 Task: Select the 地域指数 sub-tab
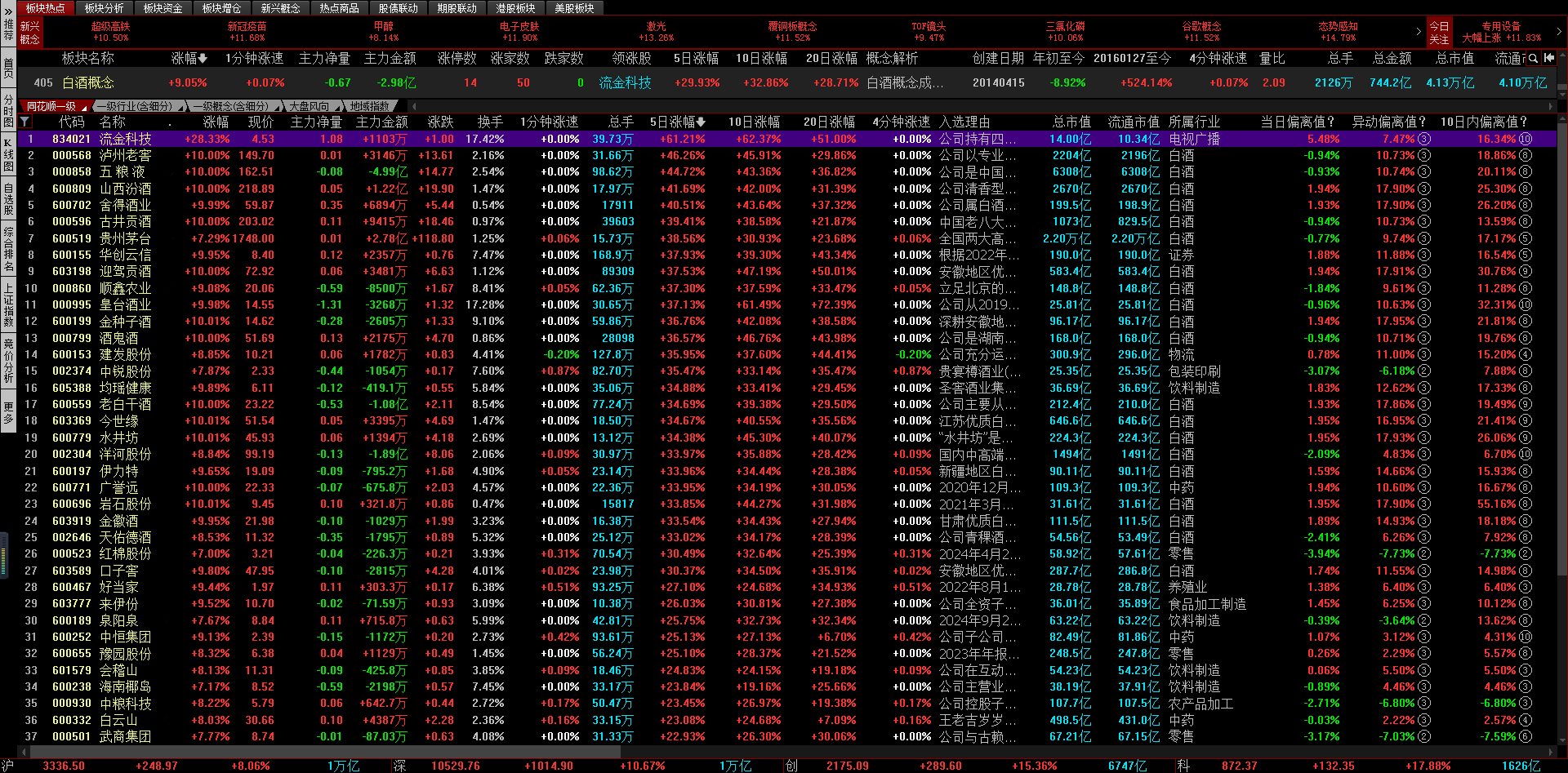point(370,106)
